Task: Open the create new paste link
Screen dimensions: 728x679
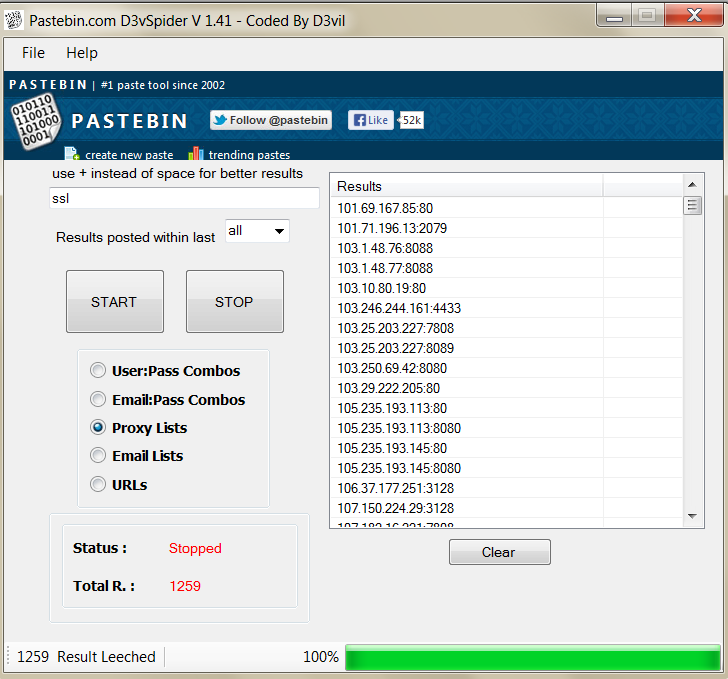Action: click(129, 155)
